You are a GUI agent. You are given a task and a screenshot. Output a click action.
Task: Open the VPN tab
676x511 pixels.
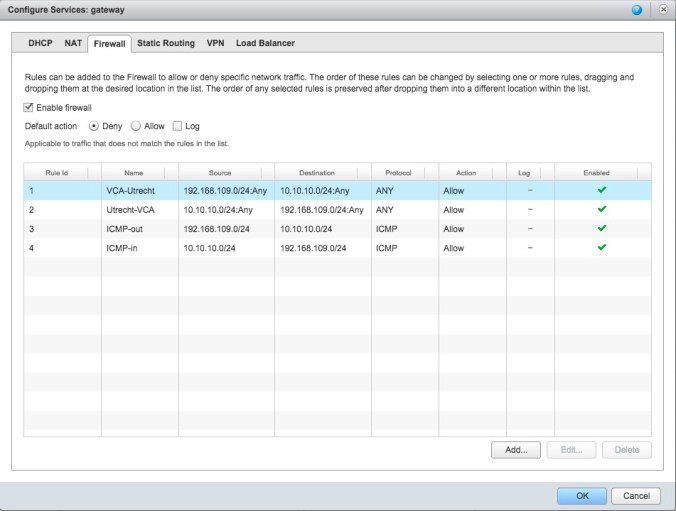(215, 43)
